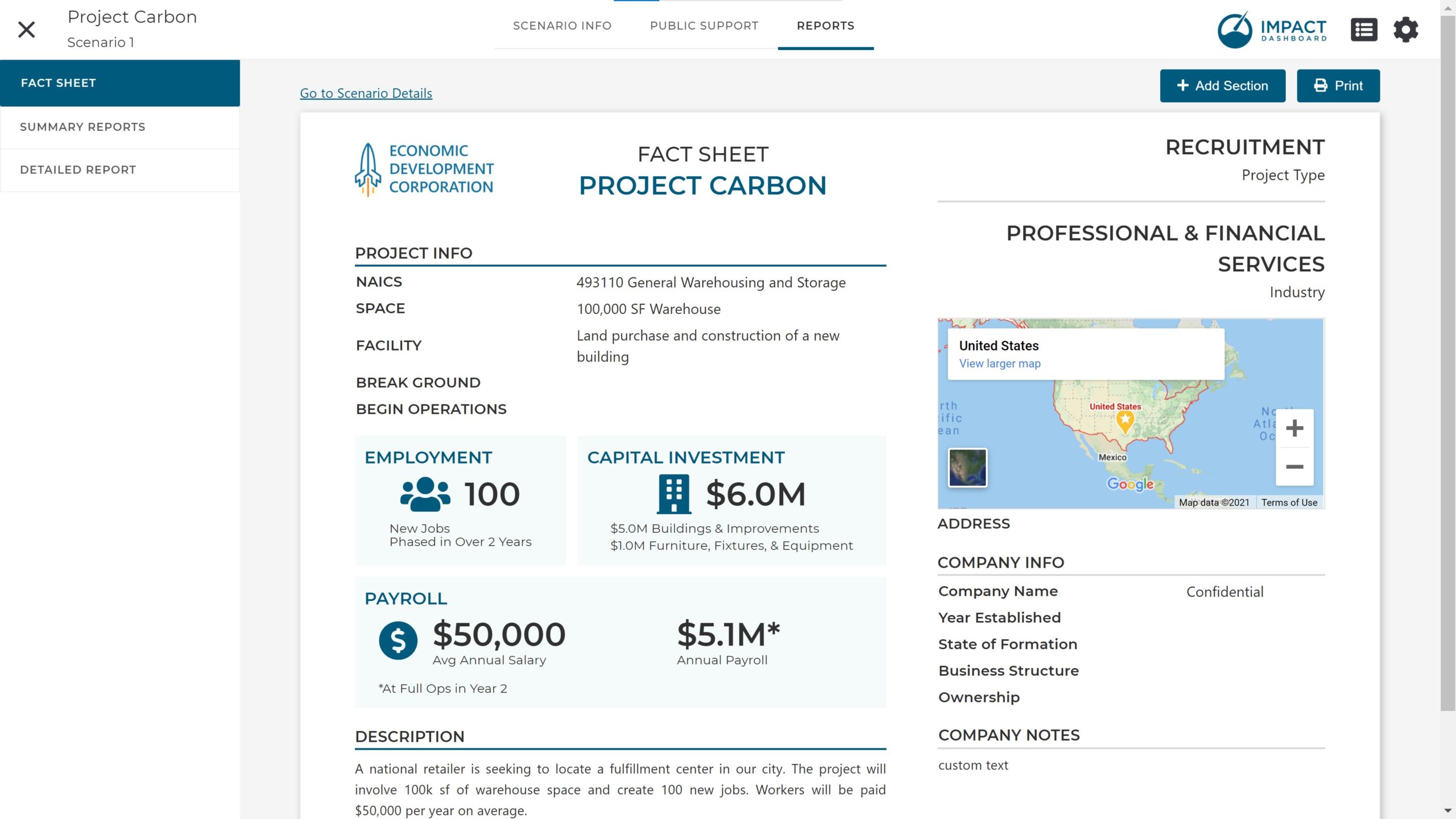Switch map to satellite view thumbnail
1456x819 pixels.
point(967,468)
